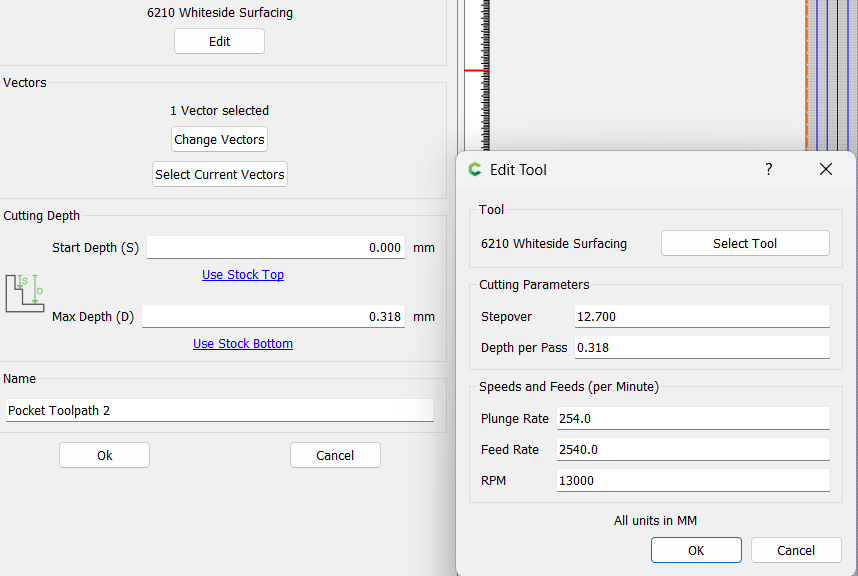Click the Pocket Toolpath 2 name field

[x=219, y=410]
